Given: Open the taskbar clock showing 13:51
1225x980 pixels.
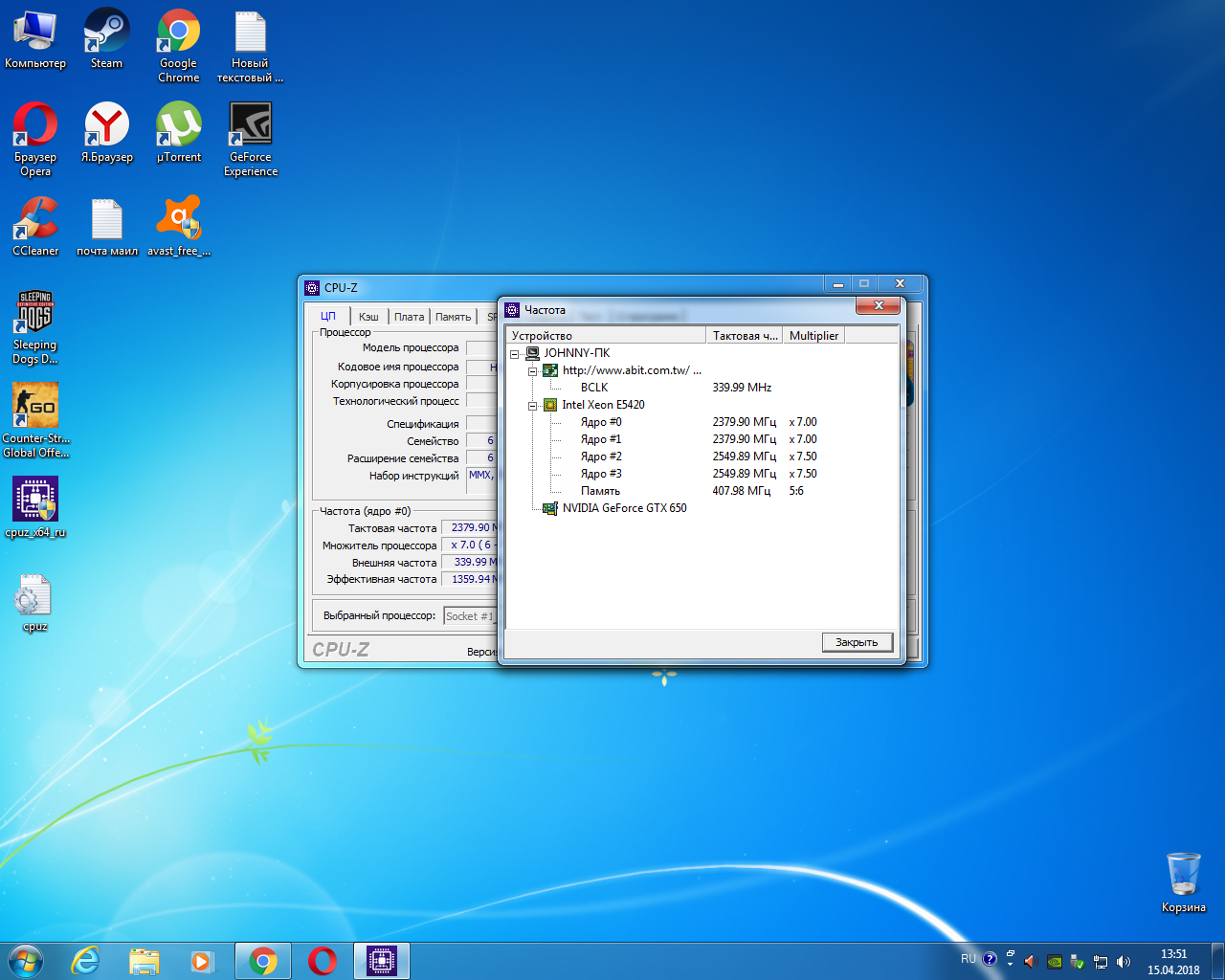Looking at the screenshot, I should point(1173,962).
